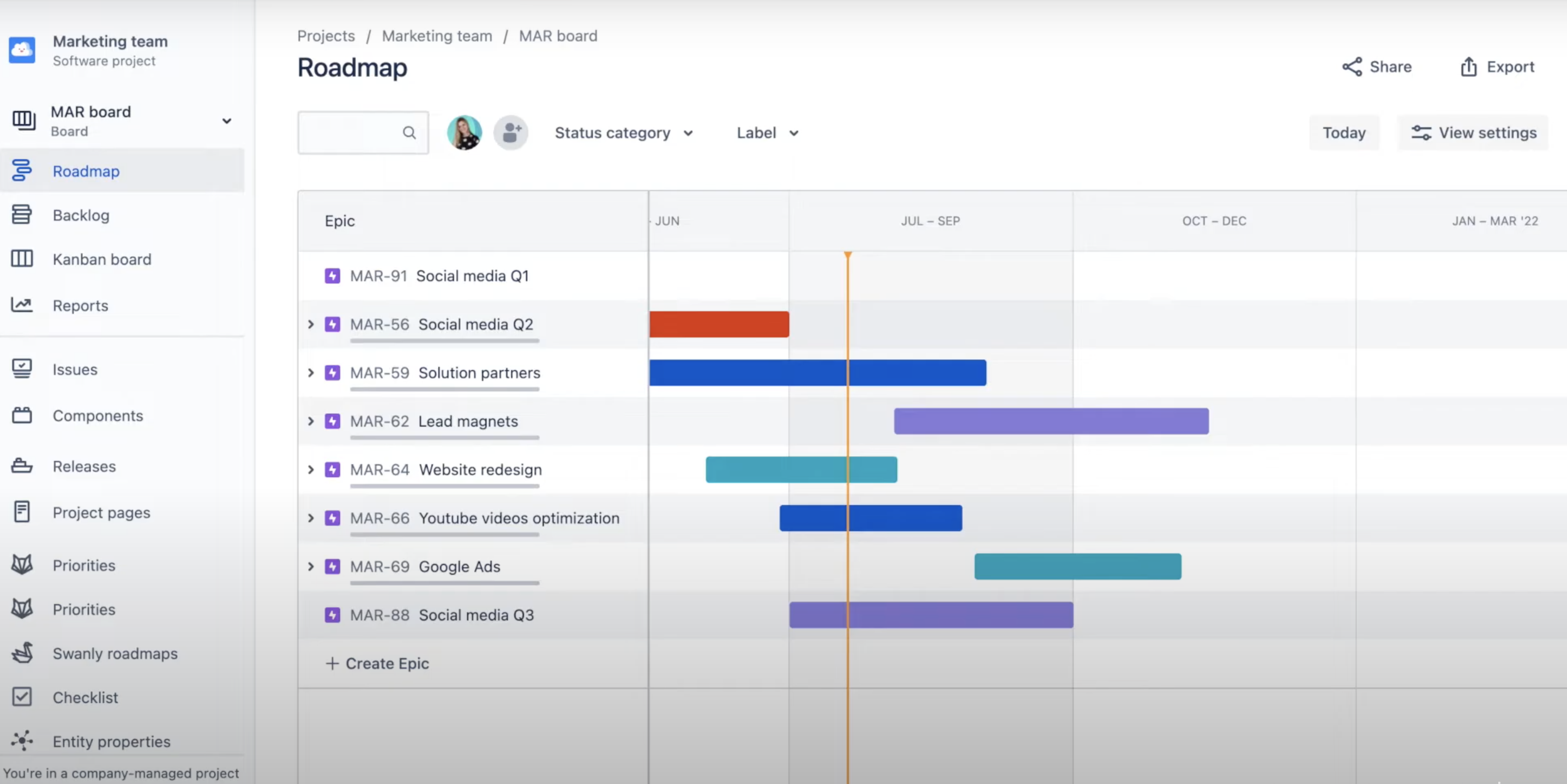The image size is (1567, 784).
Task: Open the Entity properties icon
Action: 22,741
